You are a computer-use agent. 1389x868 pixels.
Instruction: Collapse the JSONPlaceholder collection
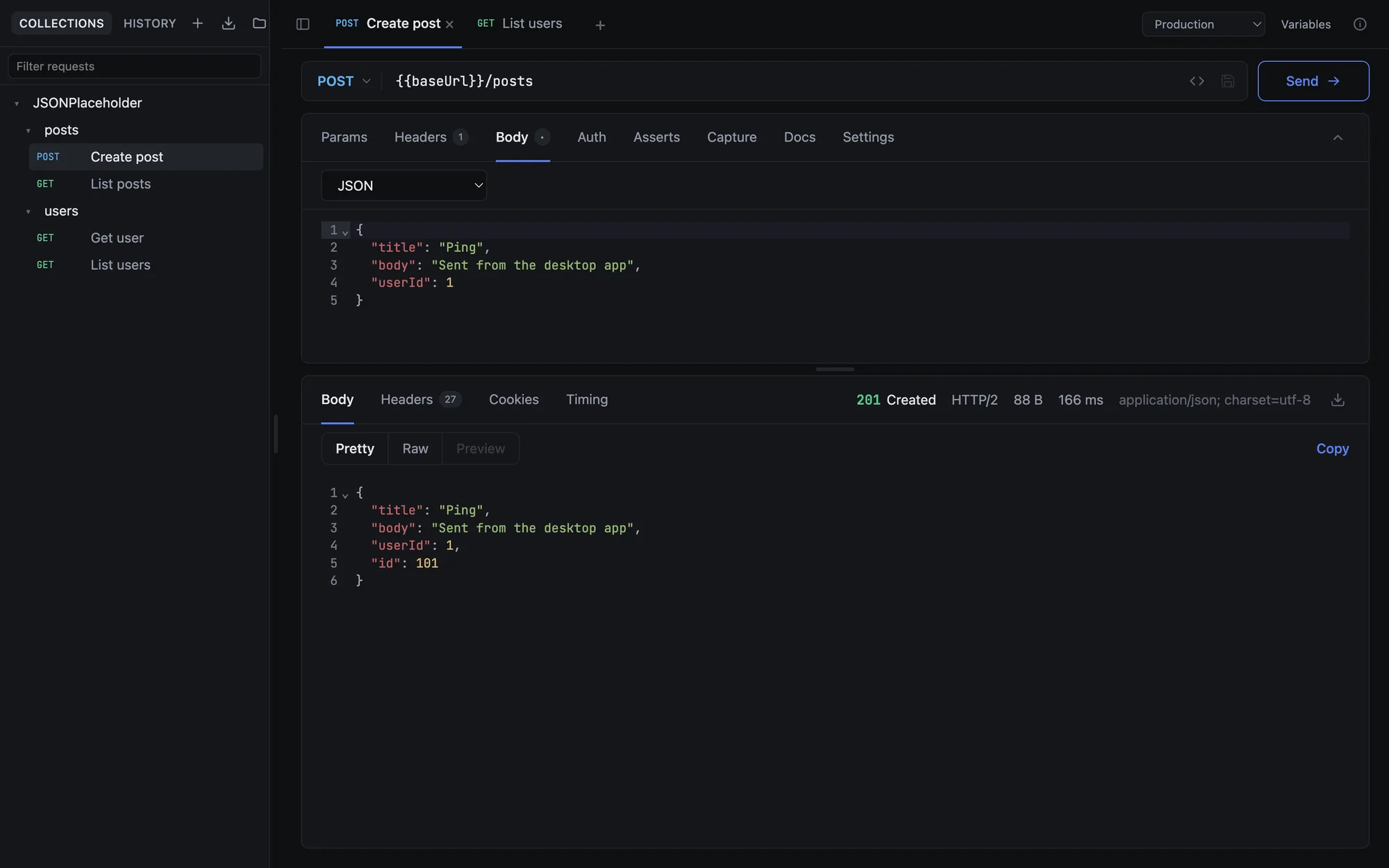click(17, 103)
